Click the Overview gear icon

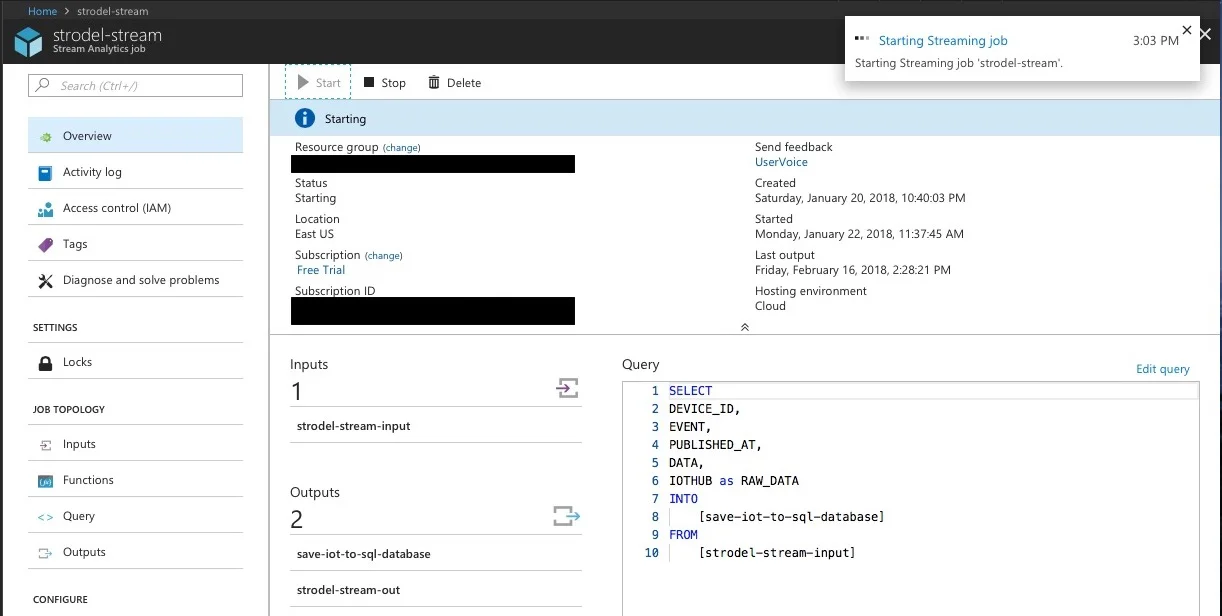pyautogui.click(x=45, y=137)
